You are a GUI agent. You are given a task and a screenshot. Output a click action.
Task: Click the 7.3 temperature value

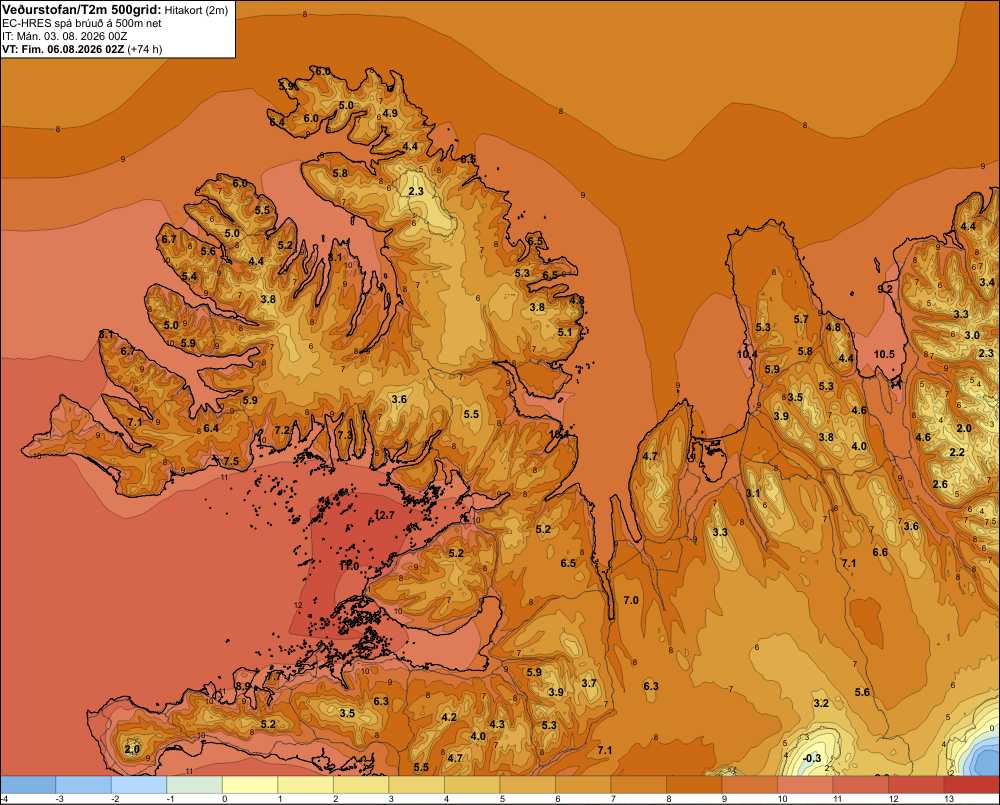click(x=344, y=434)
